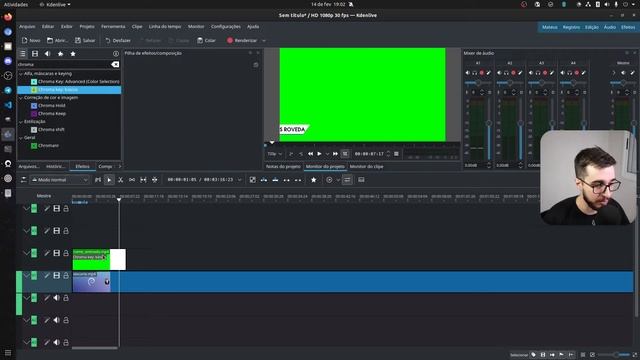Select the 'Chromano' effect
The image size is (640, 360).
coord(45,146)
